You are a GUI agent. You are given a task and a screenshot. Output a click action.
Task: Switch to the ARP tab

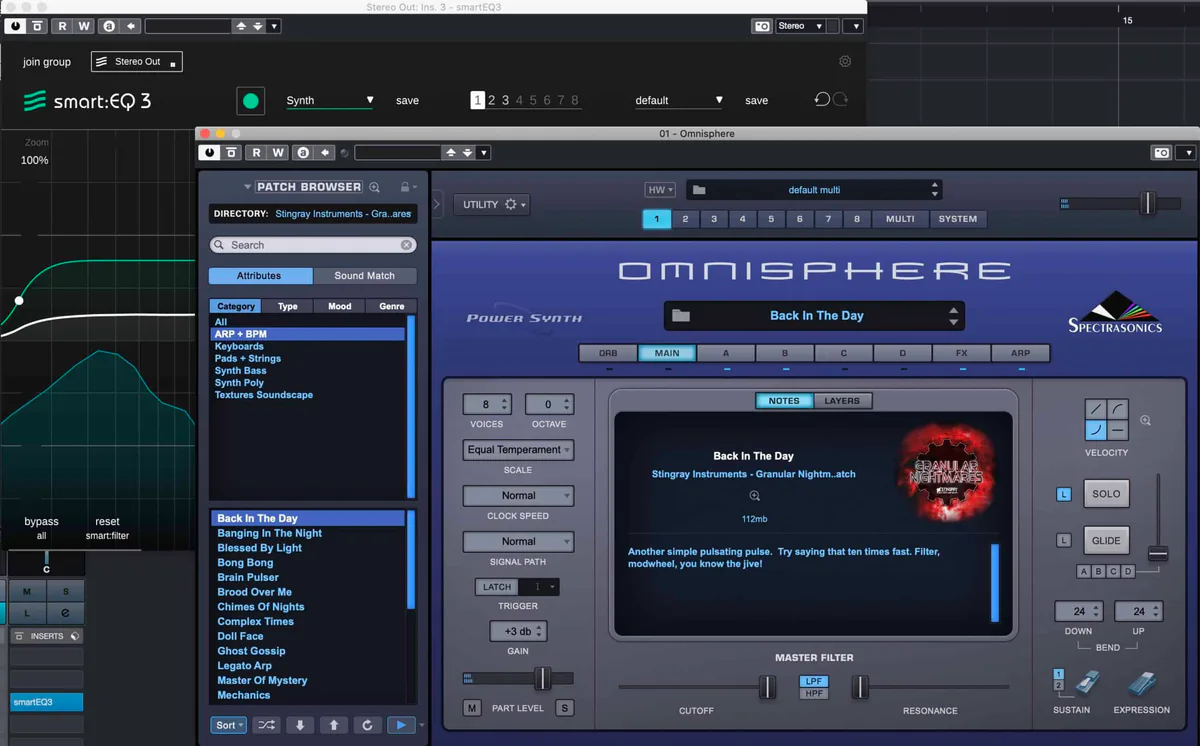tap(1020, 353)
